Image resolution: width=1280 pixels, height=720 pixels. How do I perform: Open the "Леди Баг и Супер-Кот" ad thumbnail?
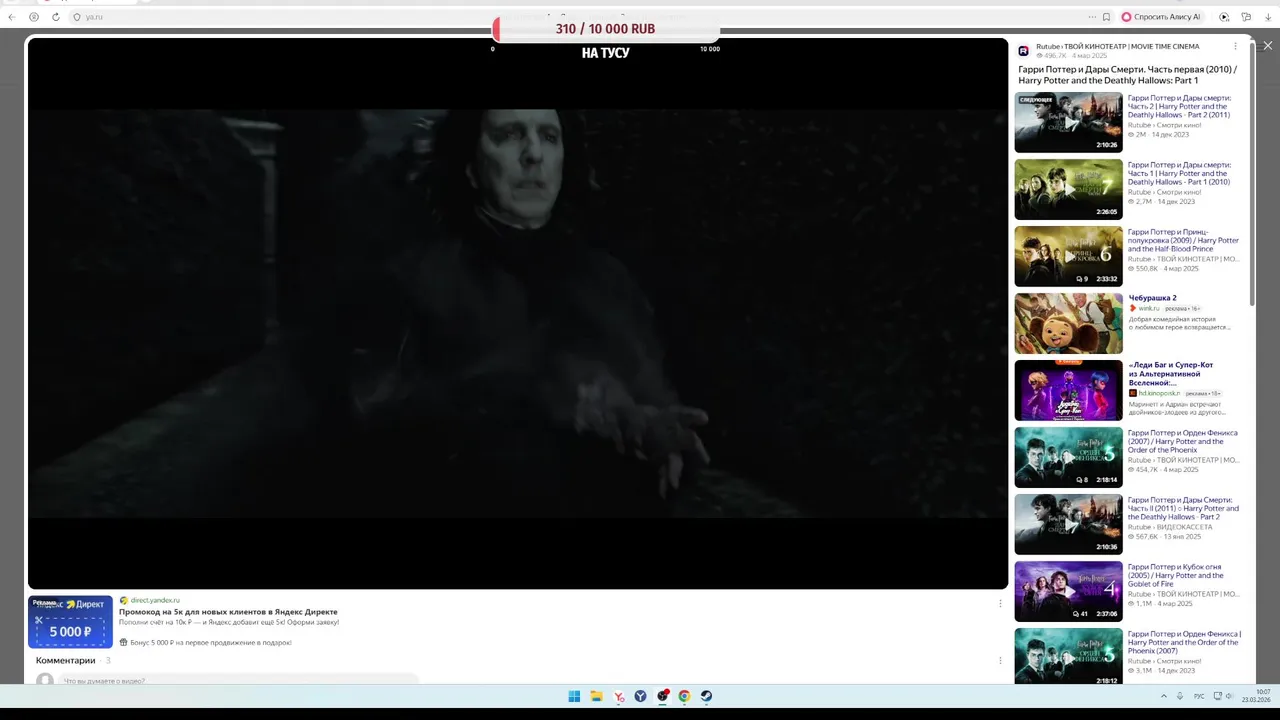point(1068,390)
